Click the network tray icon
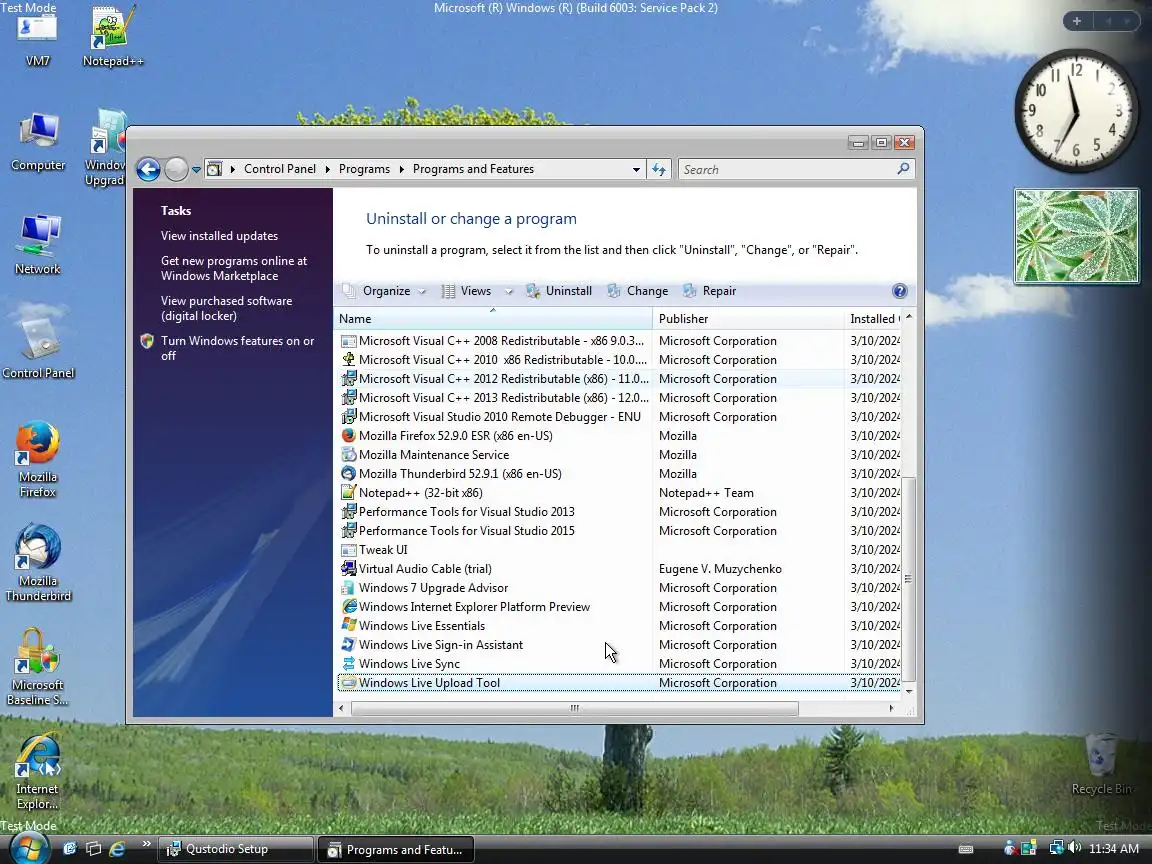Screen dimensions: 1152x864 tap(1056, 848)
